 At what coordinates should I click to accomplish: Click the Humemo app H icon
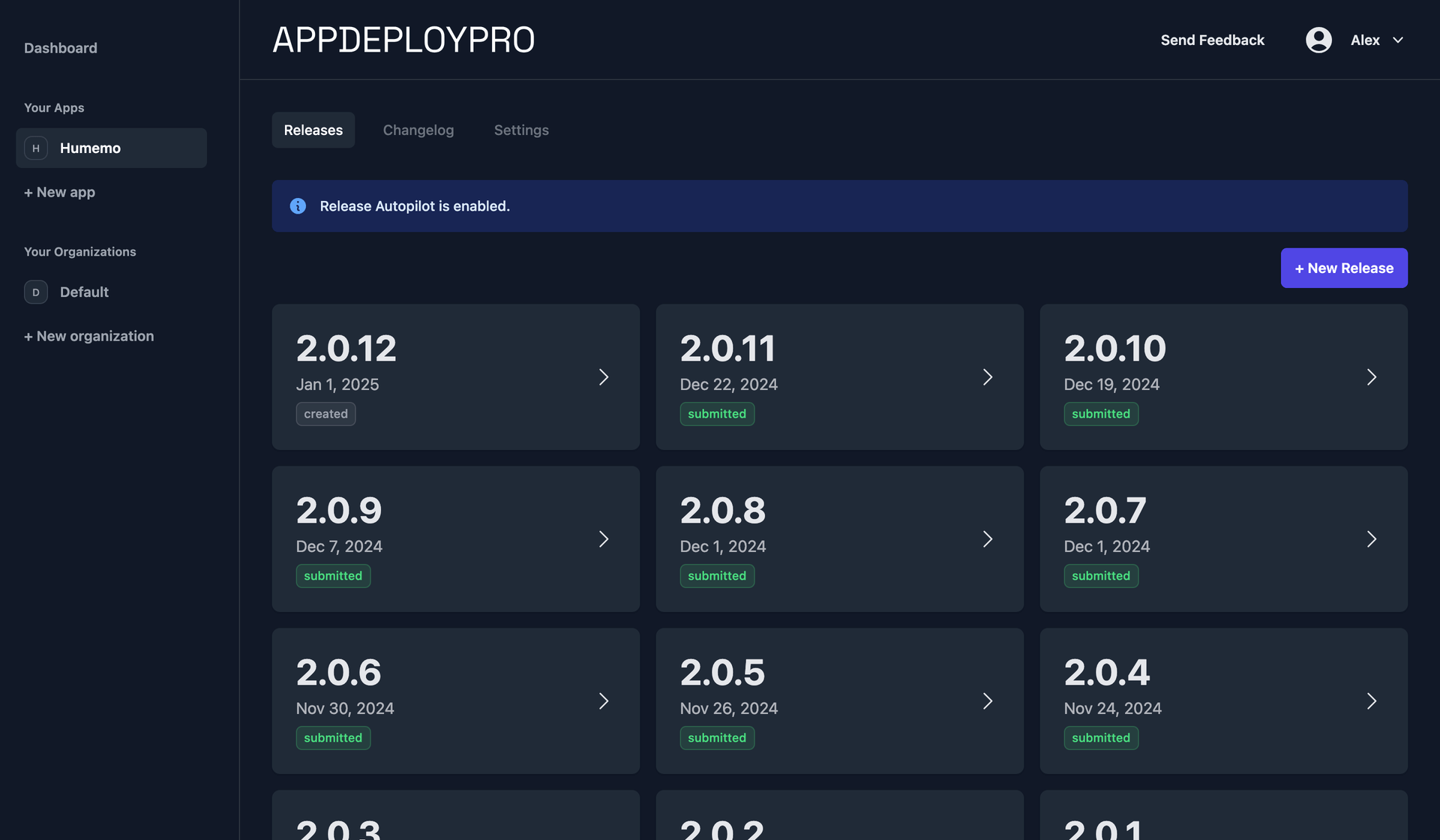tap(36, 148)
